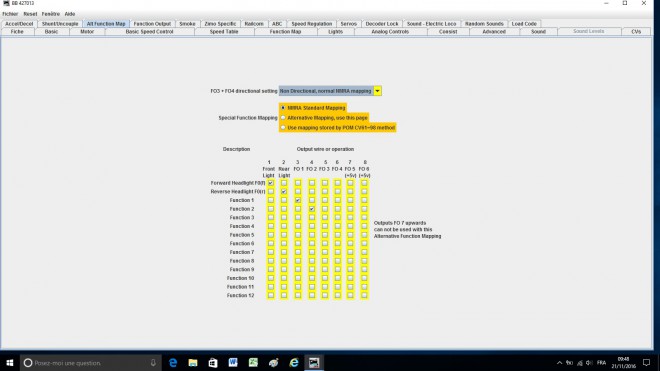Uncheck Function 1 FO 1 checkbox
The height and width of the screenshot is (371, 660).
298,200
